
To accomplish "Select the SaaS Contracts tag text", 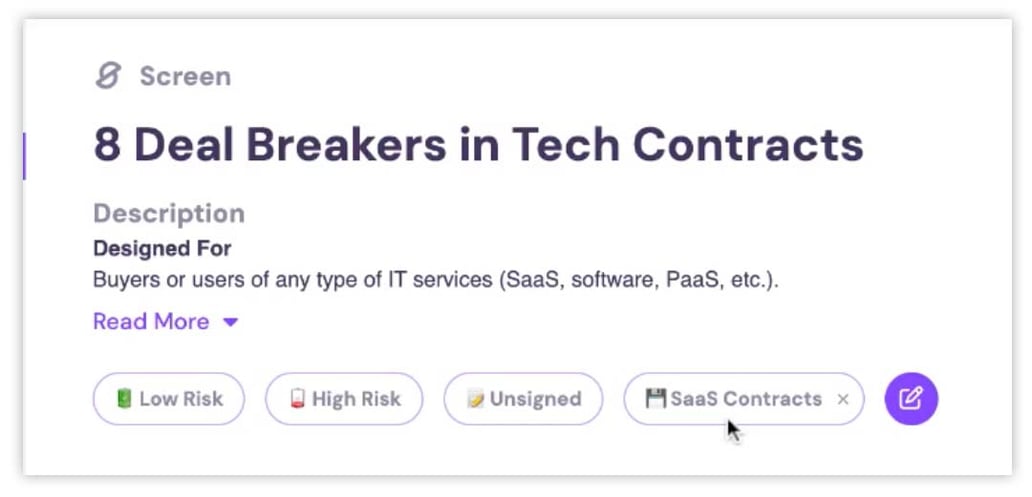I will pyautogui.click(x=746, y=399).
